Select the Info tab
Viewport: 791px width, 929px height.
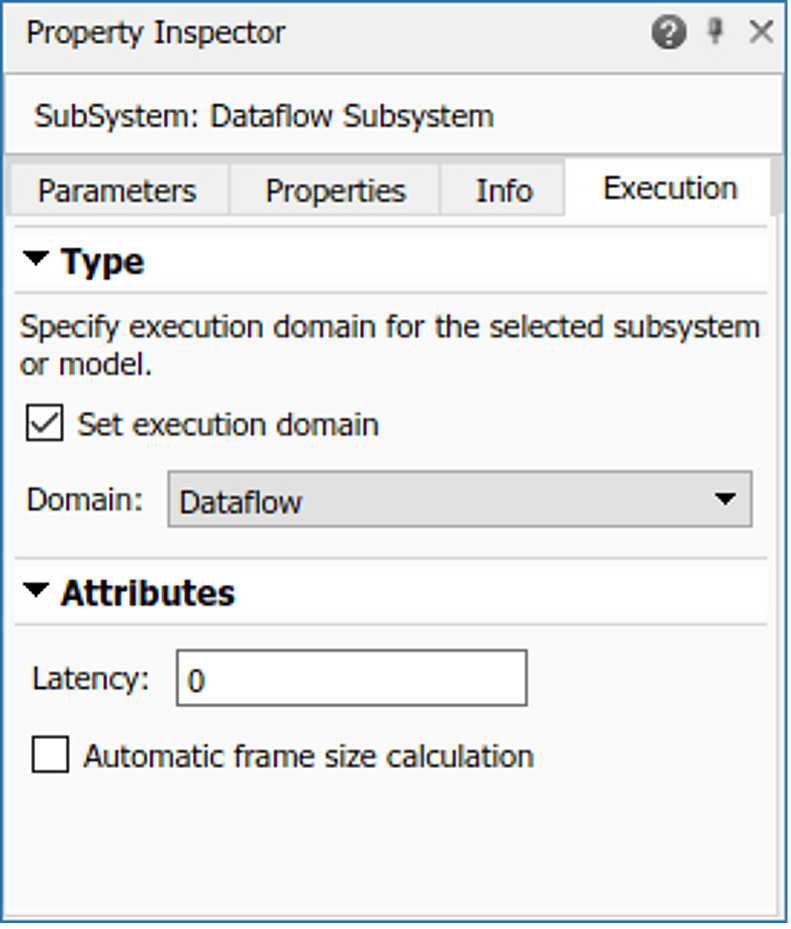(x=503, y=190)
